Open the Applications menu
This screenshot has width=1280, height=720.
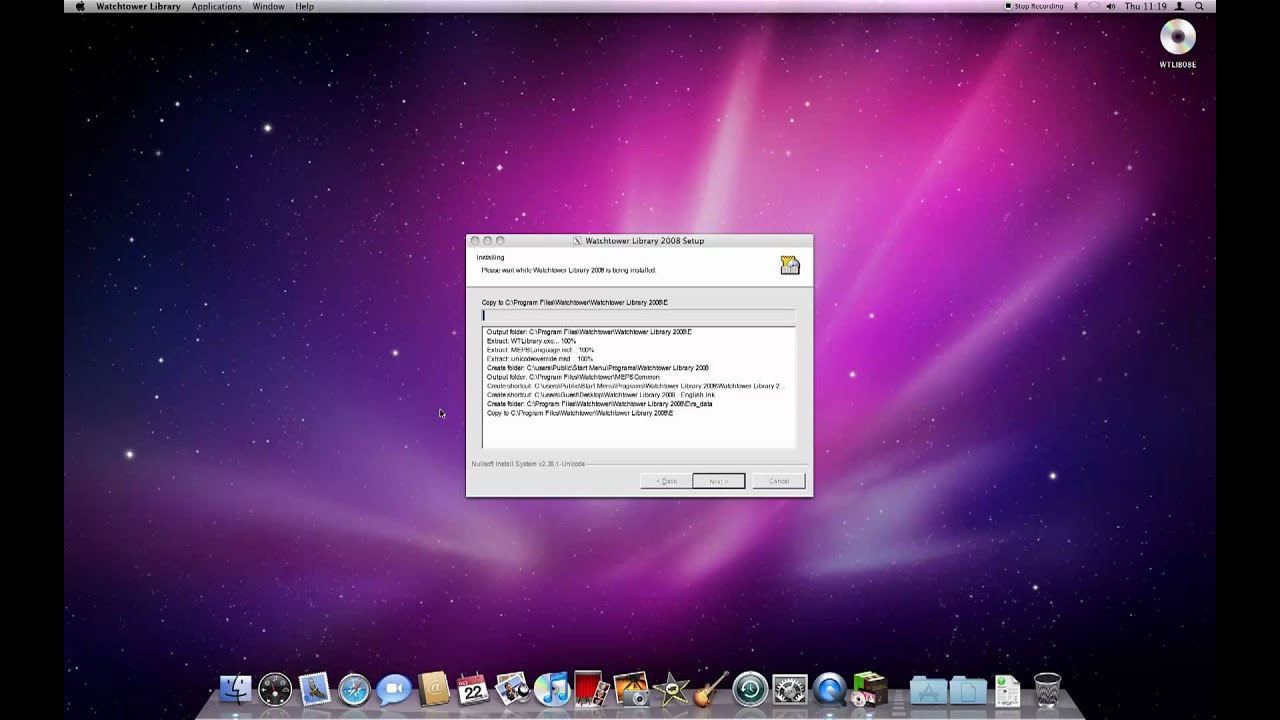[216, 6]
